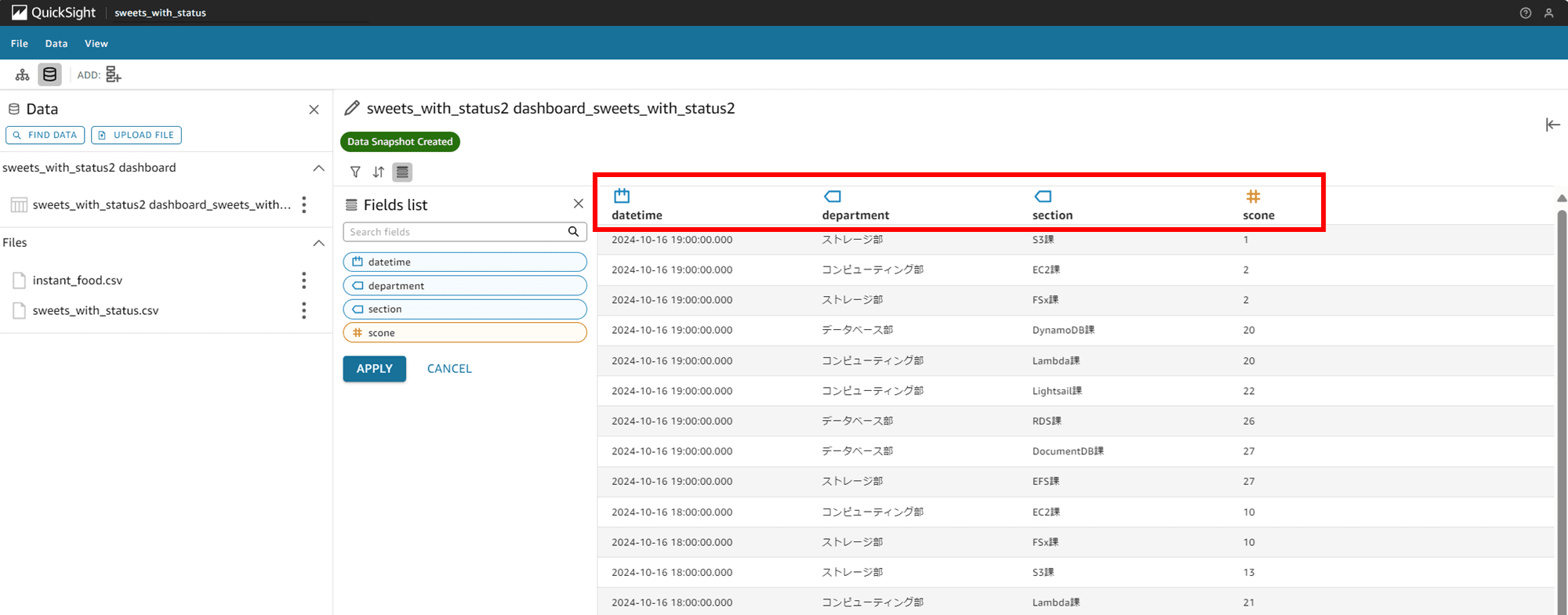Click the CANCEL link
This screenshot has height=615, width=1568.
tap(449, 368)
